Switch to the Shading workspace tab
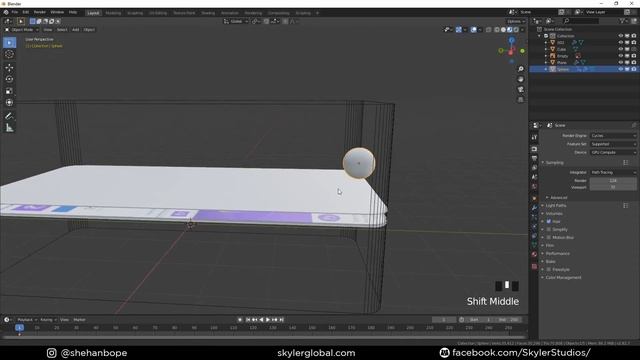The width and height of the screenshot is (640, 360). 208,13
